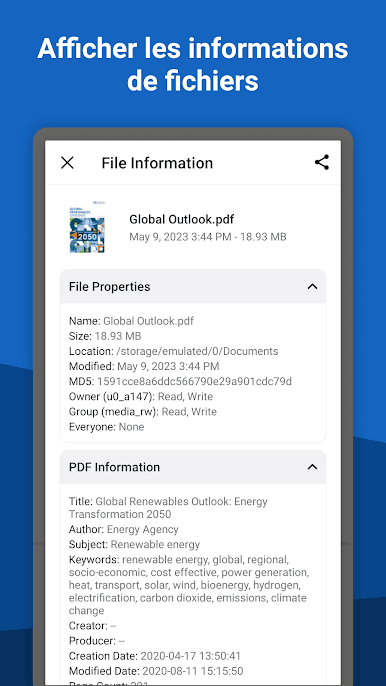Select the Name: Global Outlook.pdf row

click(131, 321)
